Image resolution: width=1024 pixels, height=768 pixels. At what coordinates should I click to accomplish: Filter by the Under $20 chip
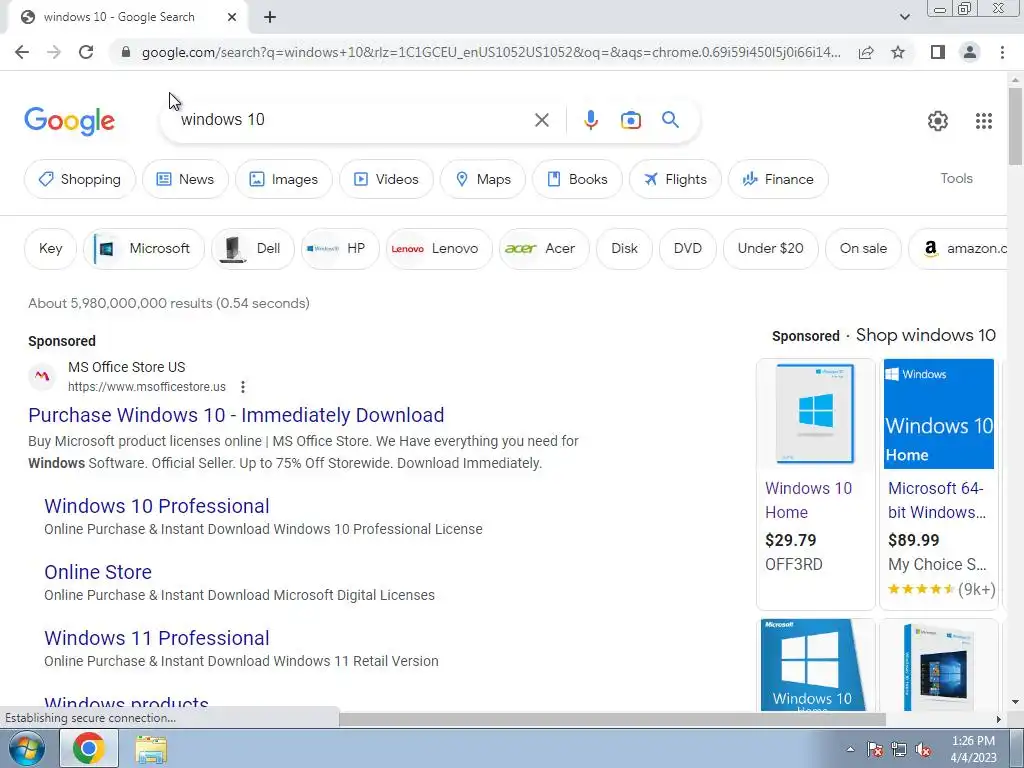pyautogui.click(x=771, y=249)
